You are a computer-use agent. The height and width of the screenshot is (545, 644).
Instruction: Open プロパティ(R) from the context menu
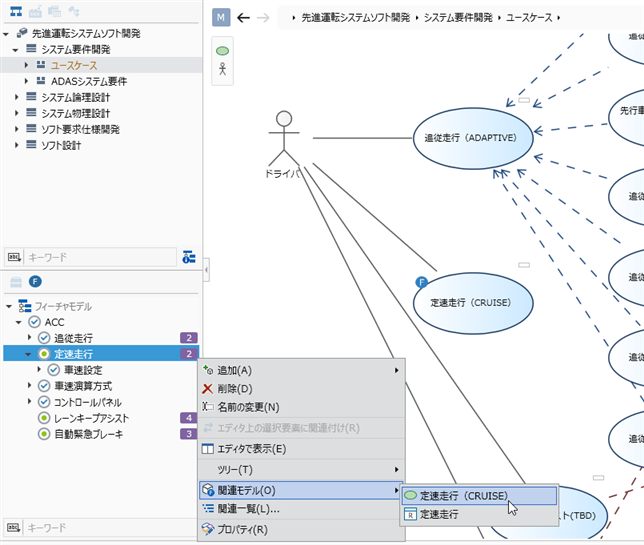pos(242,529)
